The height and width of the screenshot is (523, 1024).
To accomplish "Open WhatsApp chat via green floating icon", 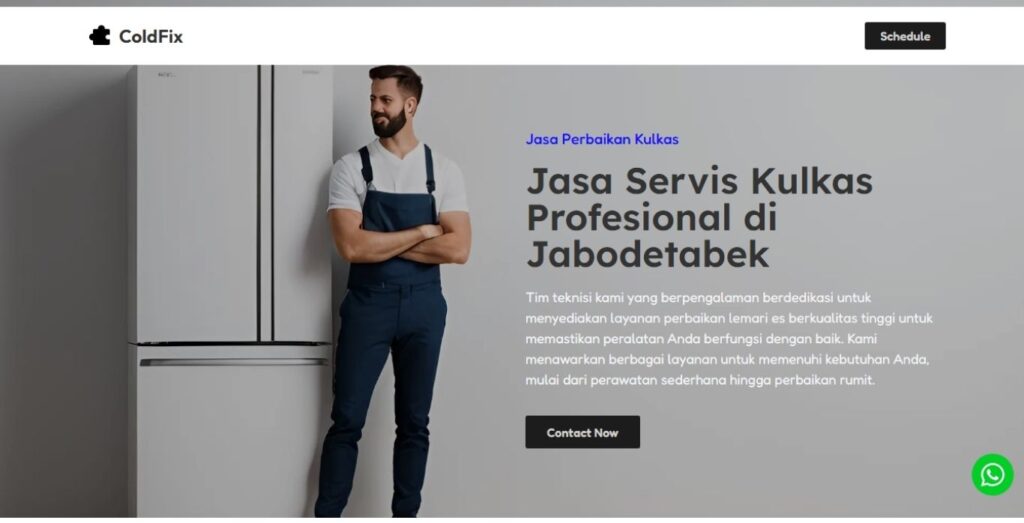I will click(x=992, y=475).
